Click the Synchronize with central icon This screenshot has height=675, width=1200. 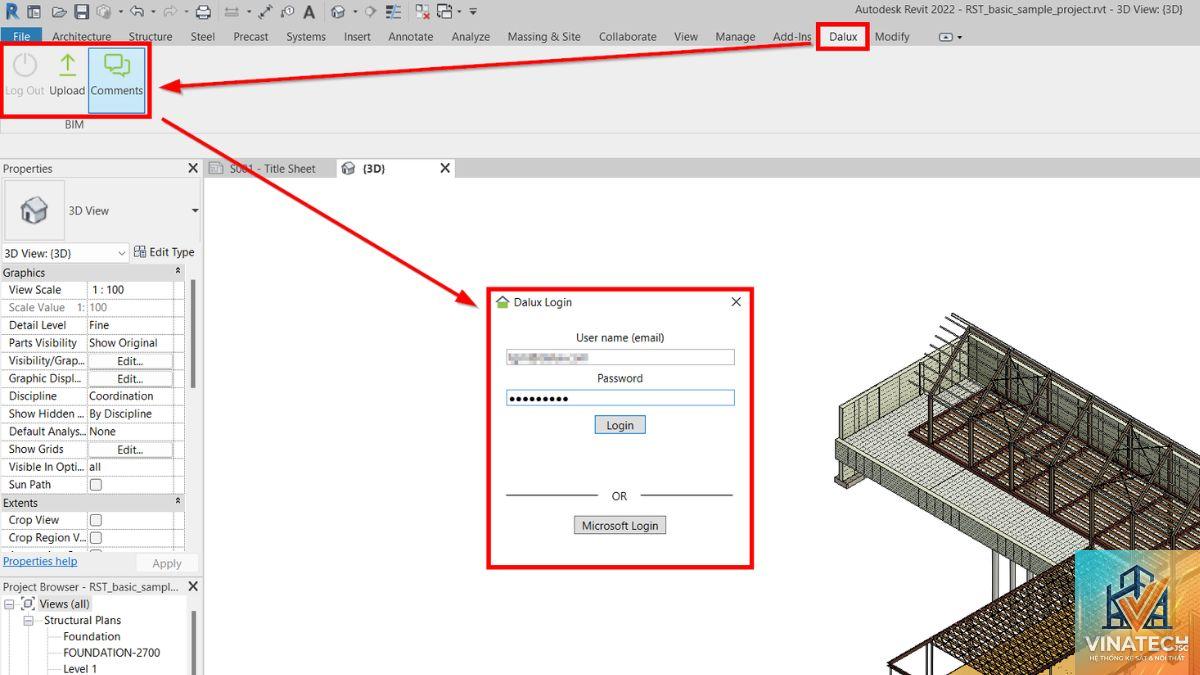point(103,12)
